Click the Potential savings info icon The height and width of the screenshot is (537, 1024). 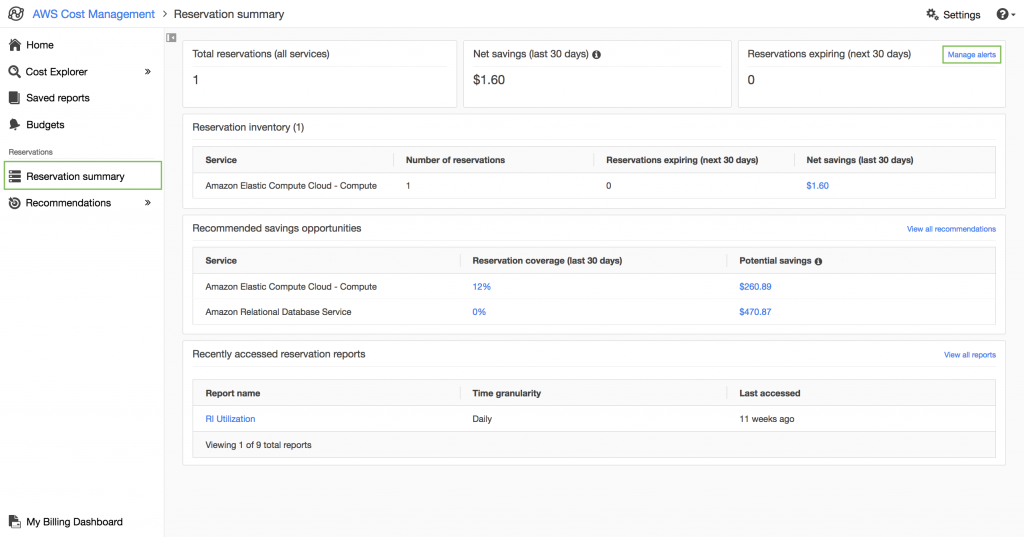point(818,261)
